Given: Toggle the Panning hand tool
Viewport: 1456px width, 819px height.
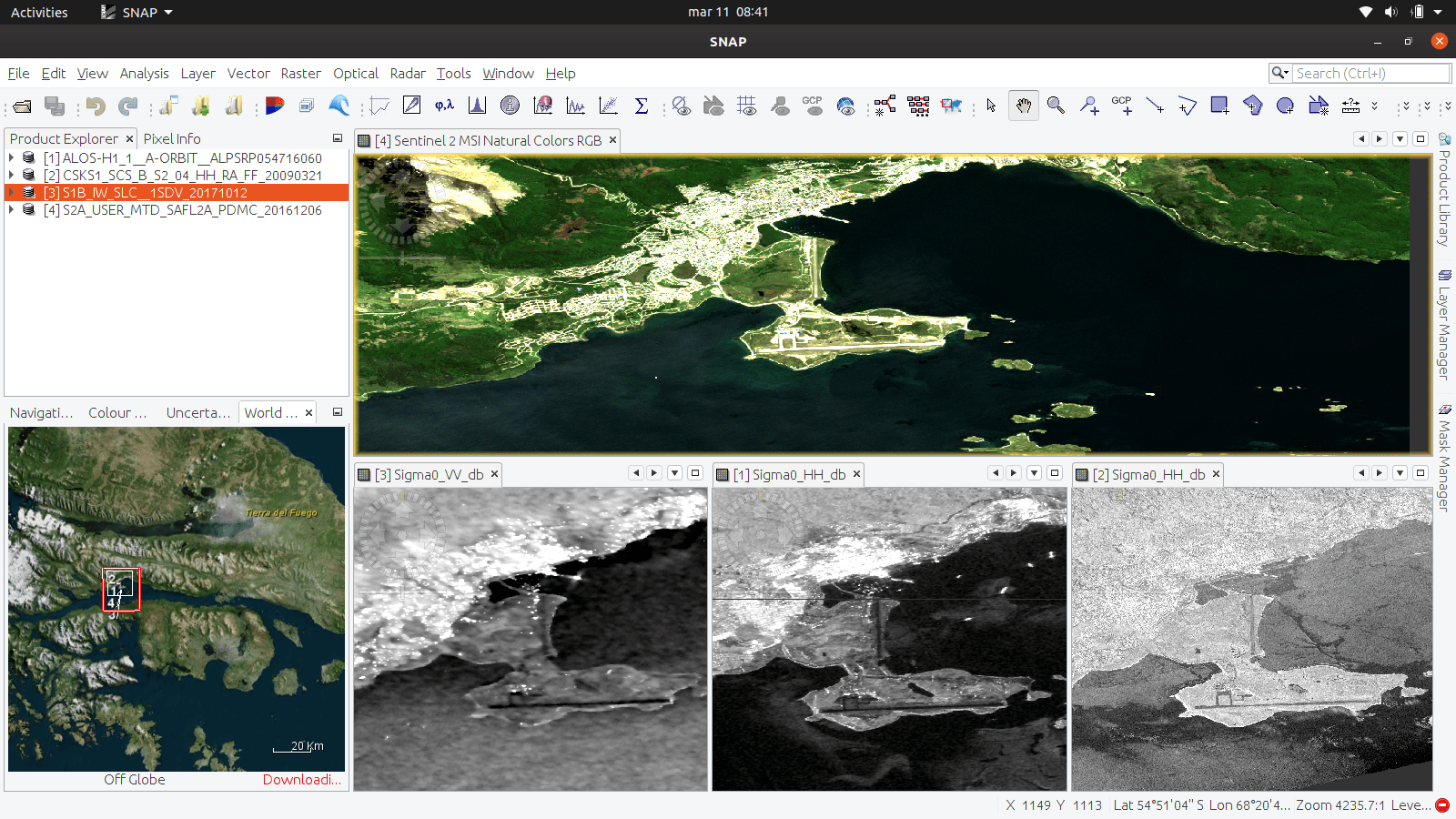Looking at the screenshot, I should (1024, 106).
